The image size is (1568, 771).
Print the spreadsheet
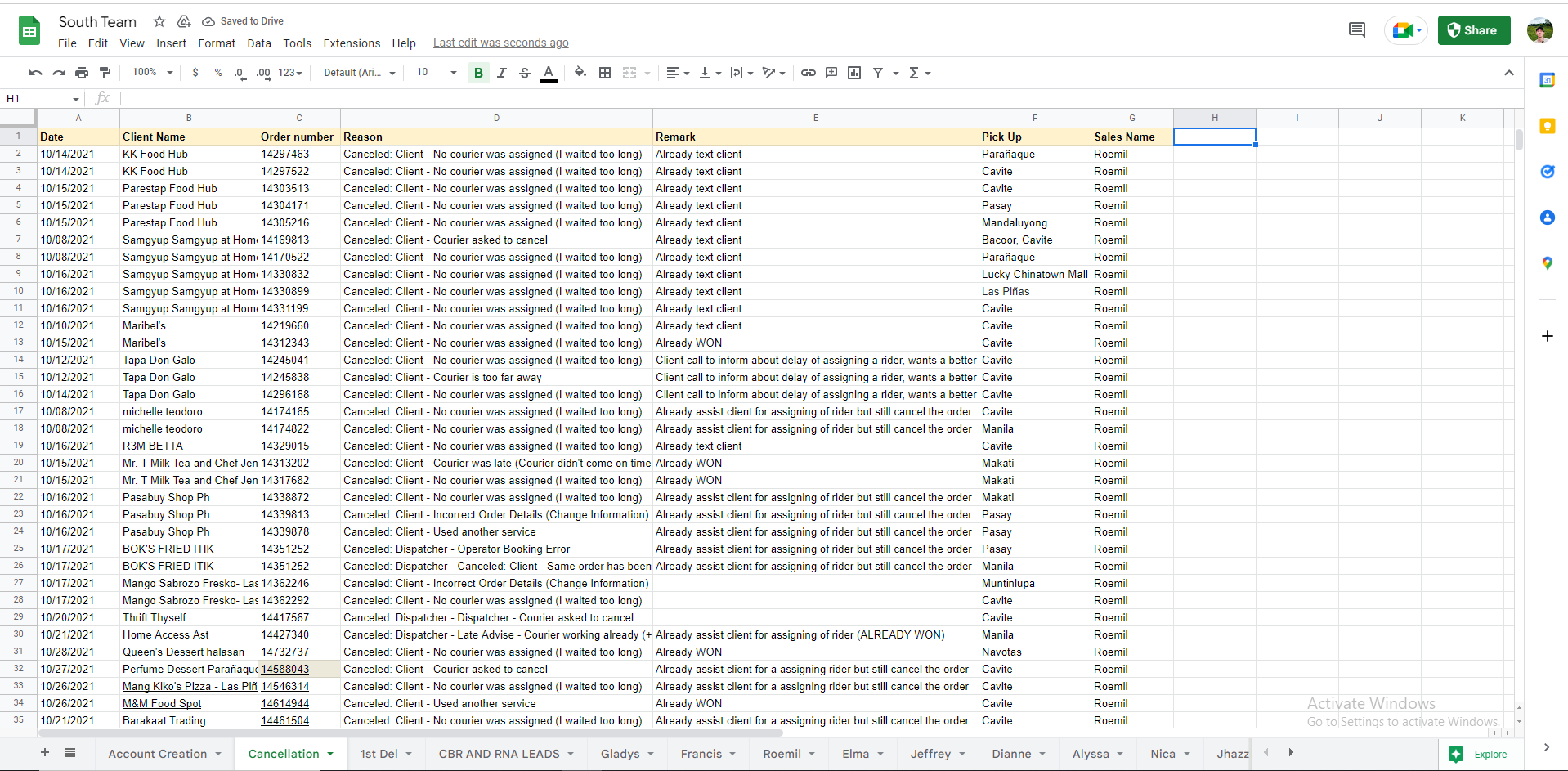tap(82, 73)
